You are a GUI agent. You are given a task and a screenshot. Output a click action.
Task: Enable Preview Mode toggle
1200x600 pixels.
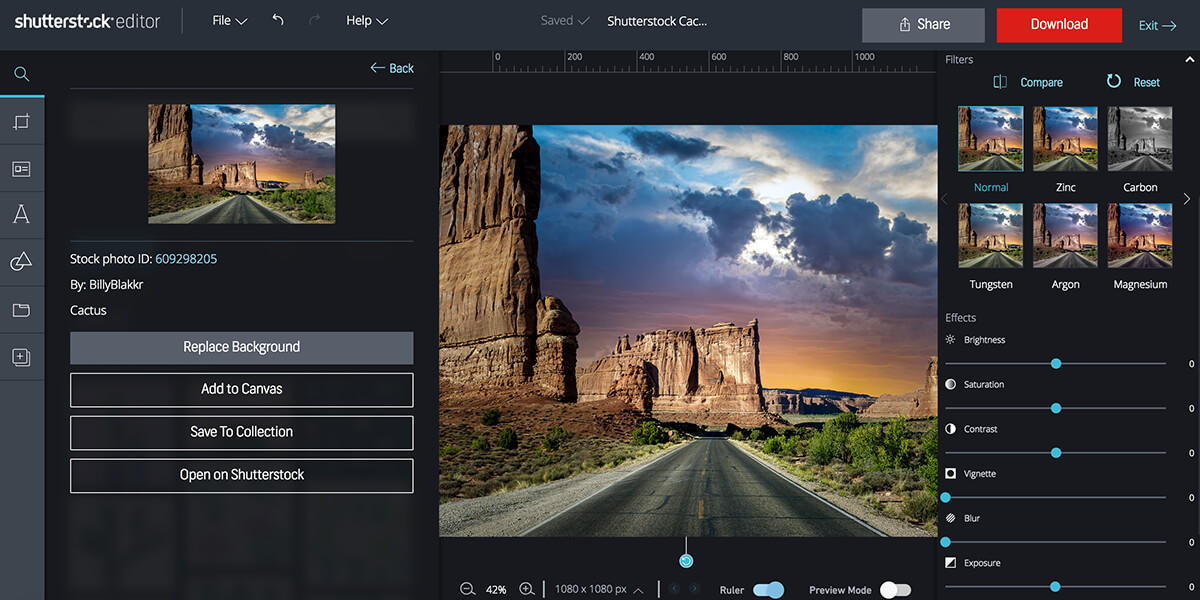(895, 590)
